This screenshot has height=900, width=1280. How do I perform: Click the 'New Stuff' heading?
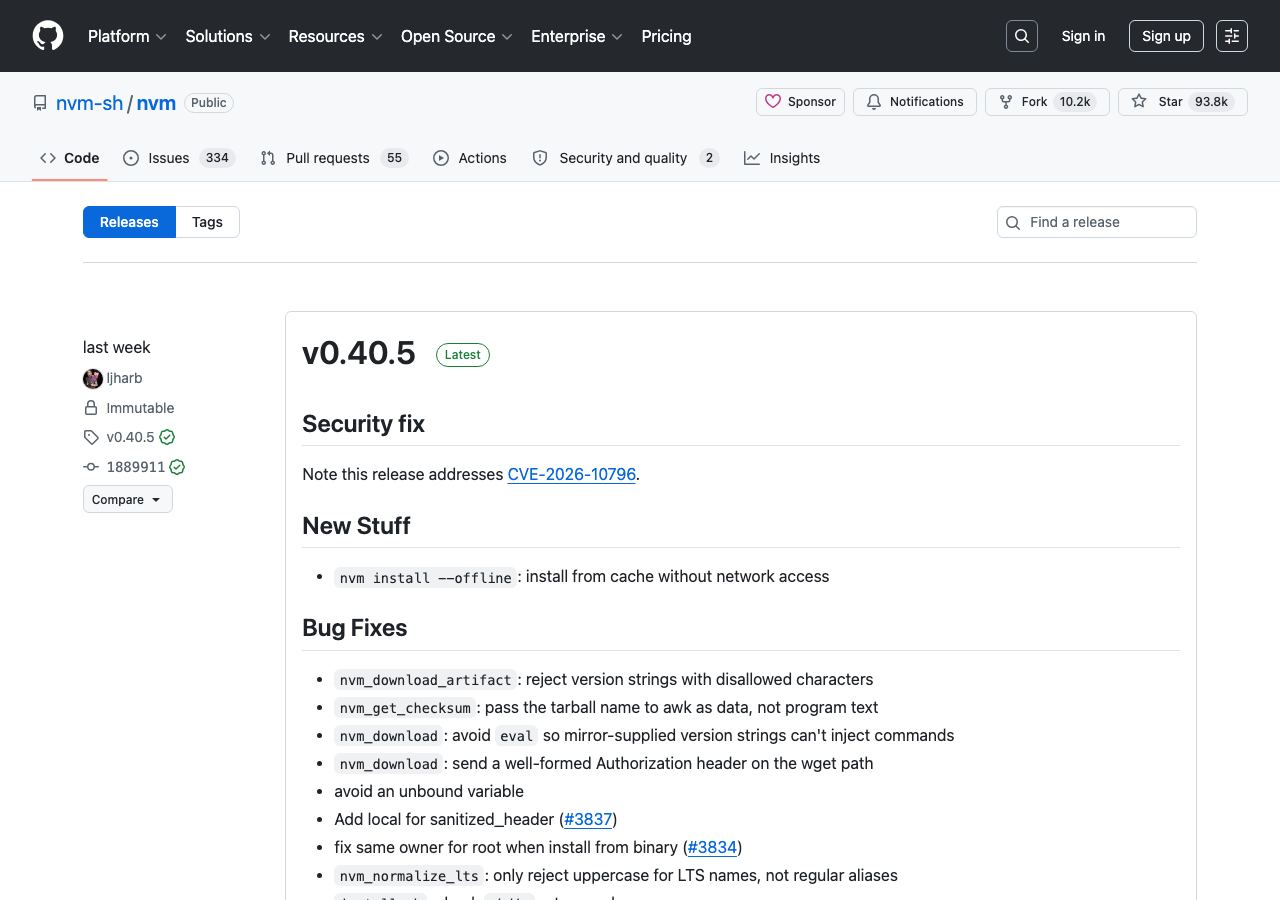pos(356,526)
